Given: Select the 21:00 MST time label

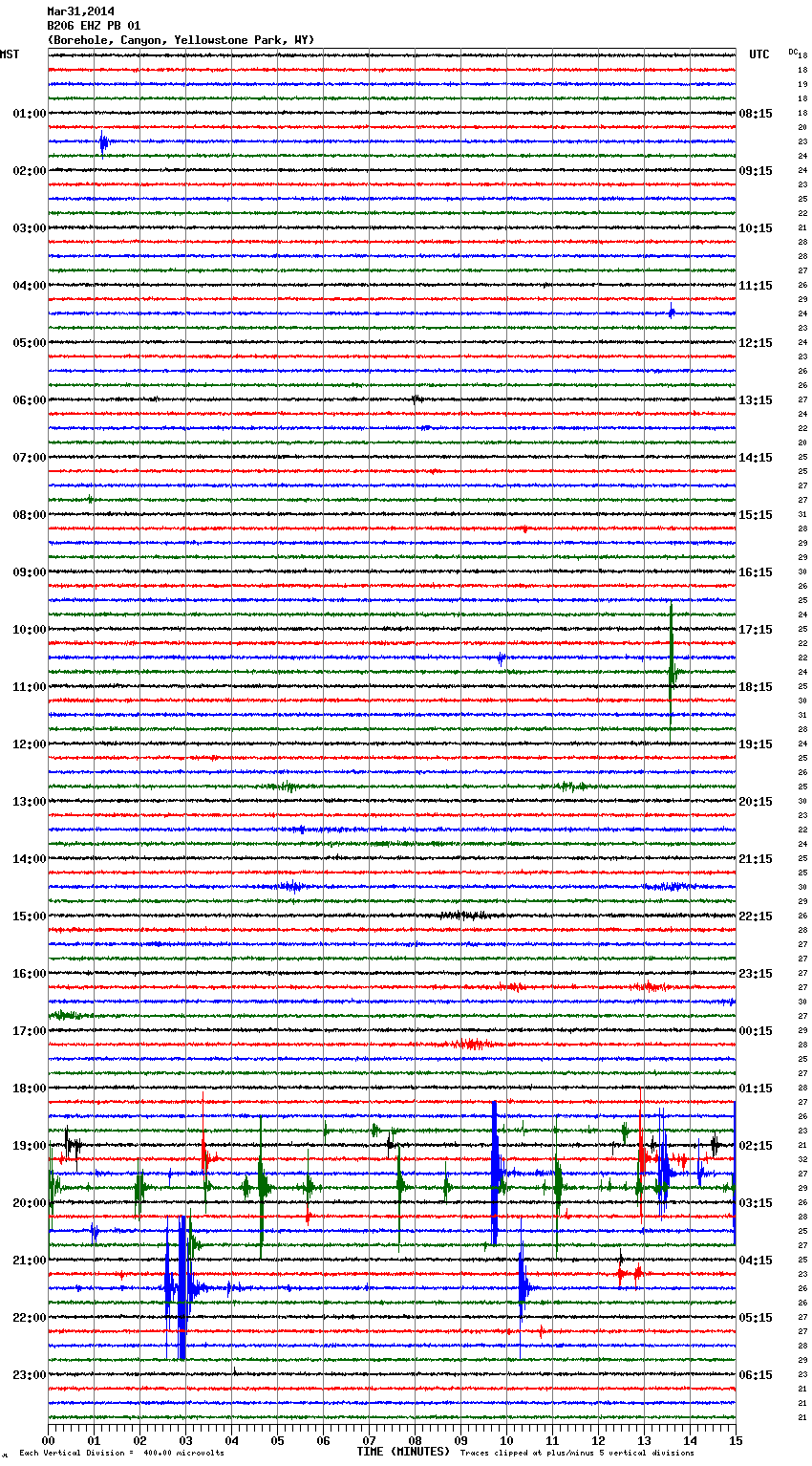Looking at the screenshot, I should 30,1261.
